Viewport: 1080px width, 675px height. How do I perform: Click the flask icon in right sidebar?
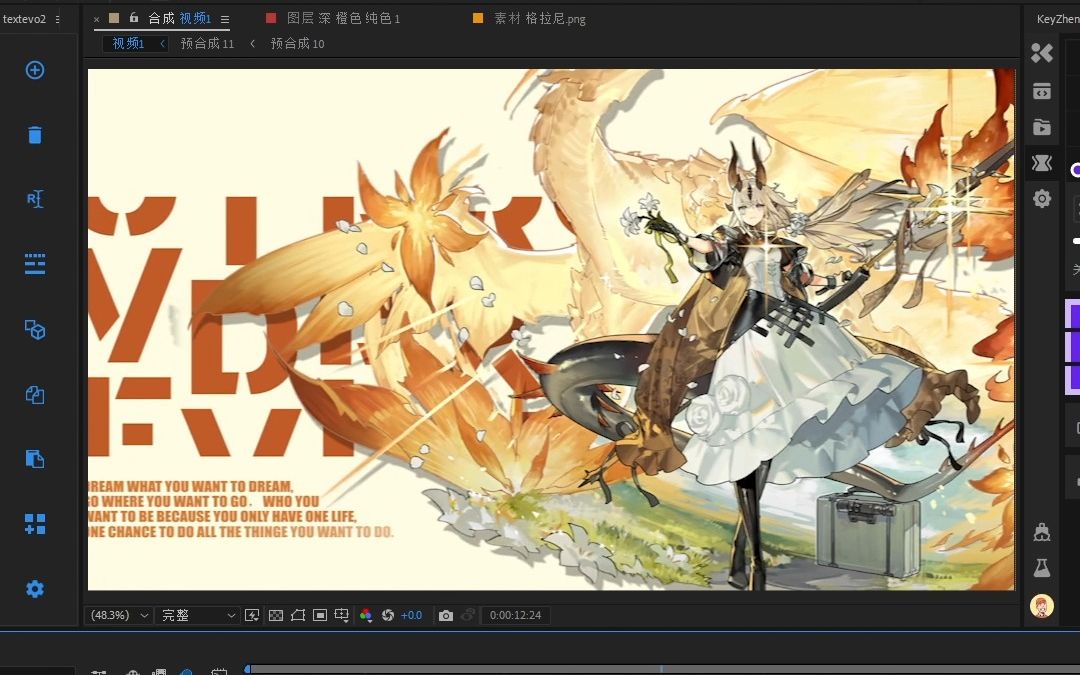point(1042,568)
